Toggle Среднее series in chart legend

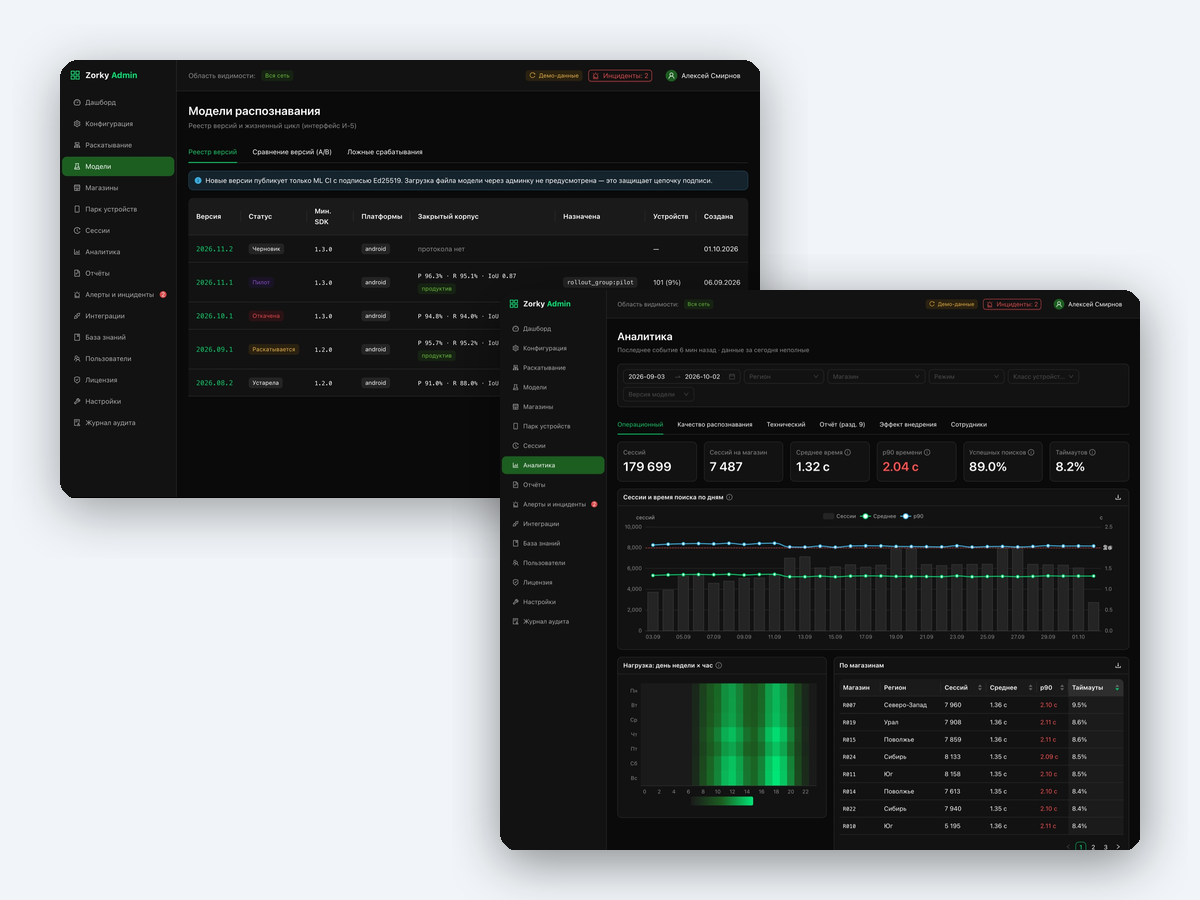pyautogui.click(x=878, y=516)
